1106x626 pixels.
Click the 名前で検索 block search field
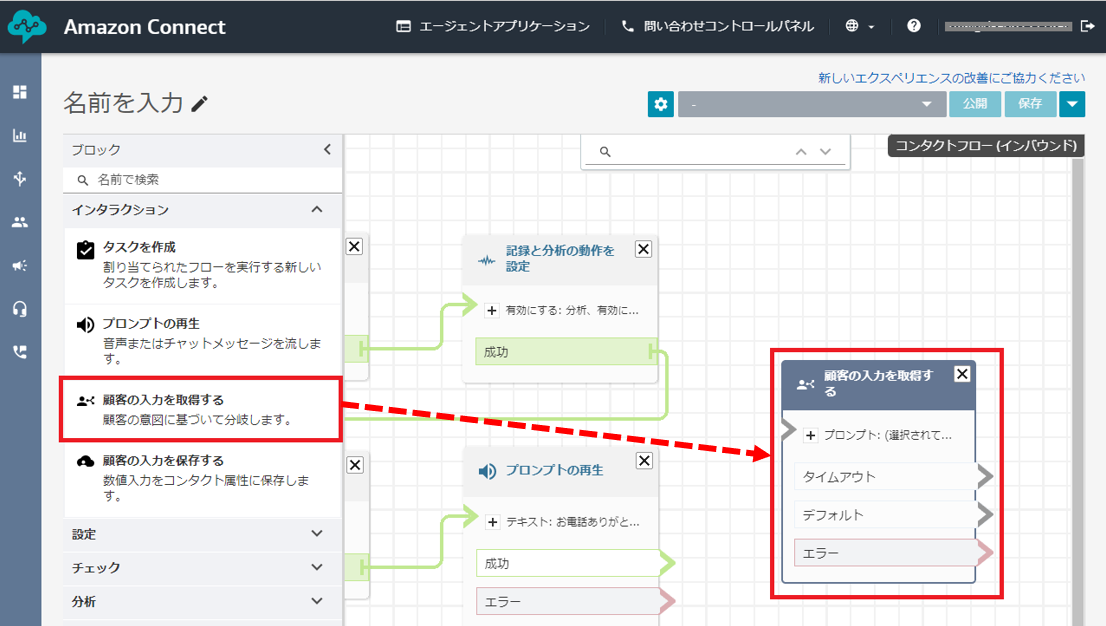pos(203,180)
